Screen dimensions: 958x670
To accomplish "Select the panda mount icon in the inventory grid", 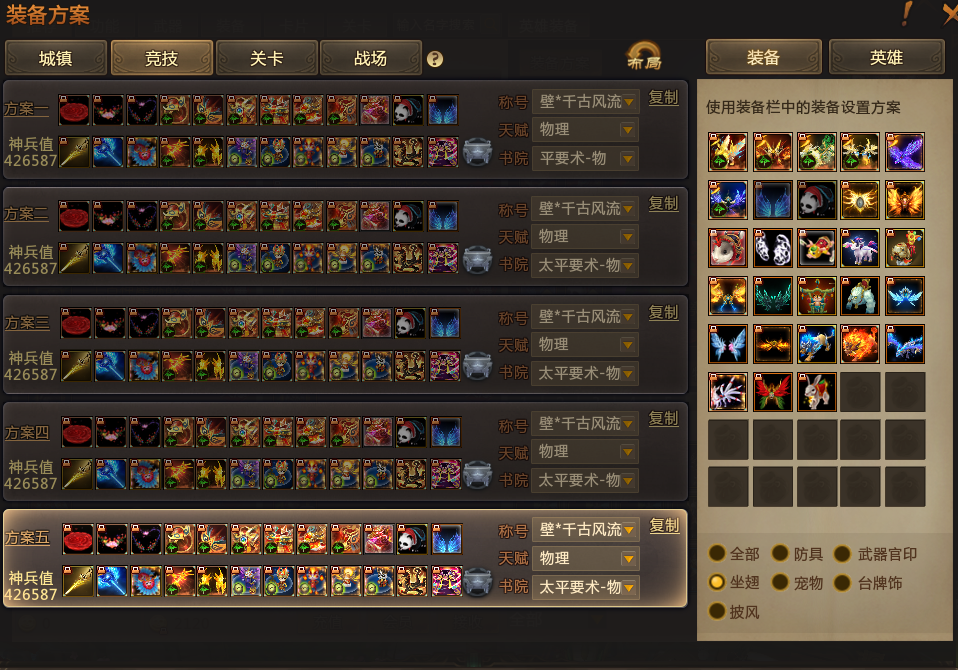I will coord(817,200).
